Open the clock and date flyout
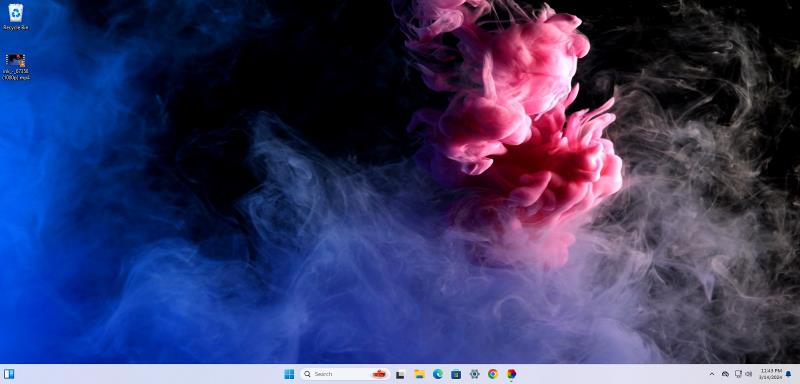Image resolution: width=800 pixels, height=384 pixels. [770, 374]
